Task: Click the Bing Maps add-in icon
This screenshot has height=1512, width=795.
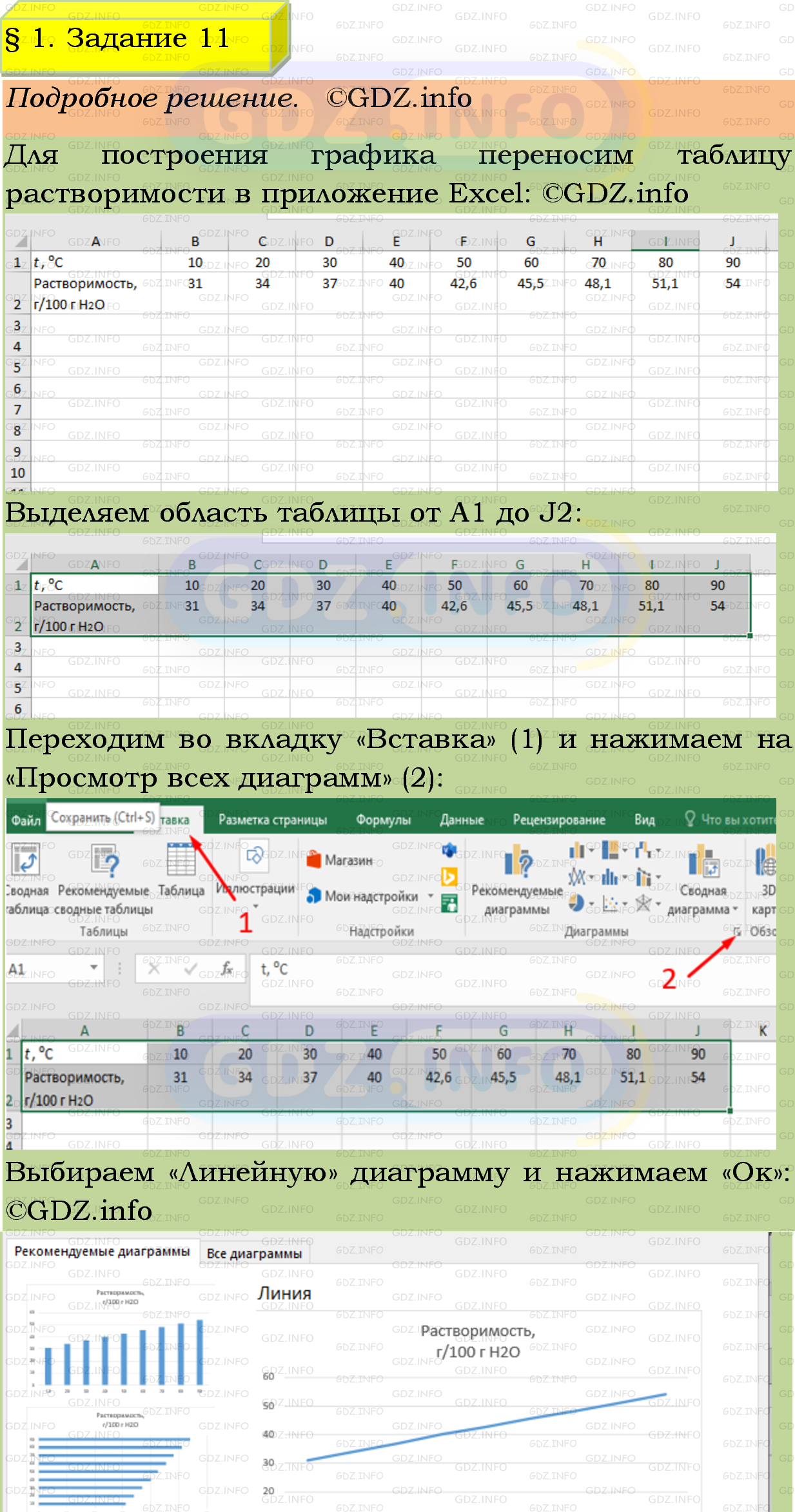Action: [449, 876]
